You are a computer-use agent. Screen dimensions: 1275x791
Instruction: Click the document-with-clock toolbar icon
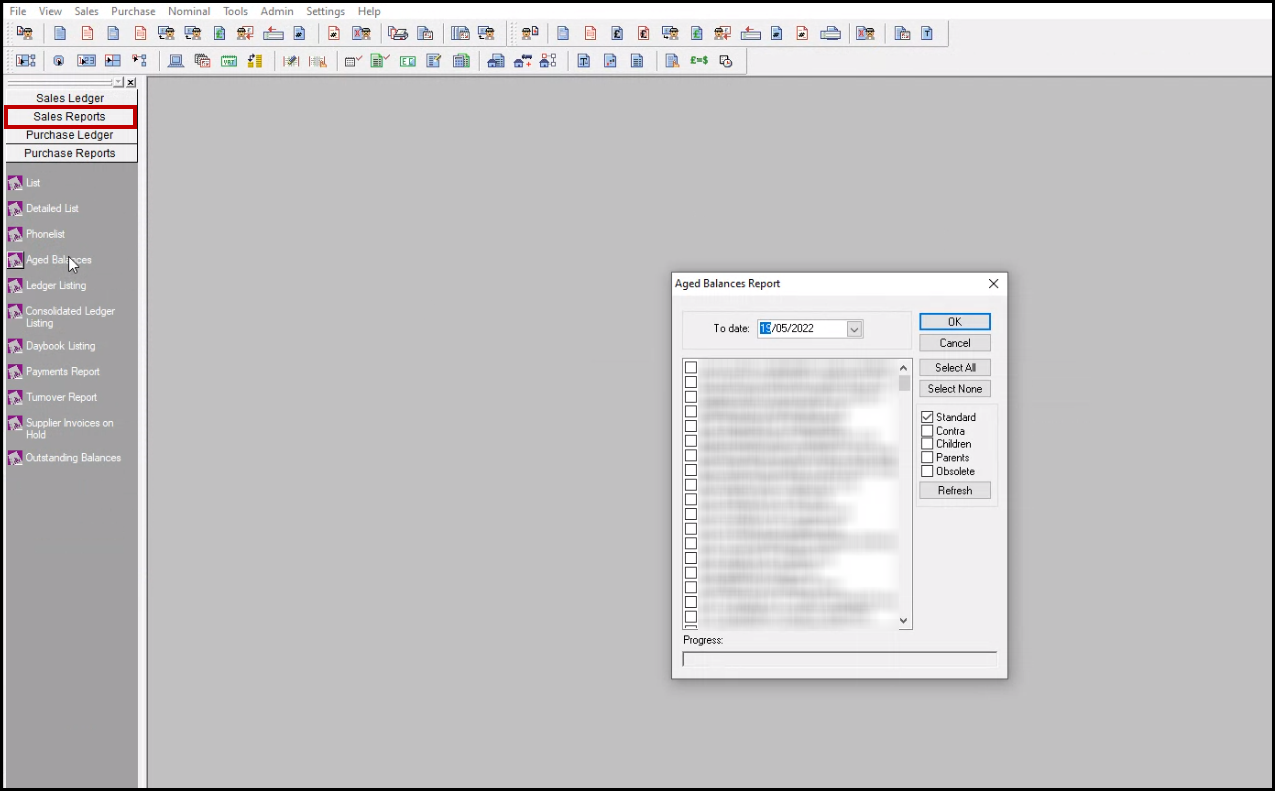tap(725, 61)
